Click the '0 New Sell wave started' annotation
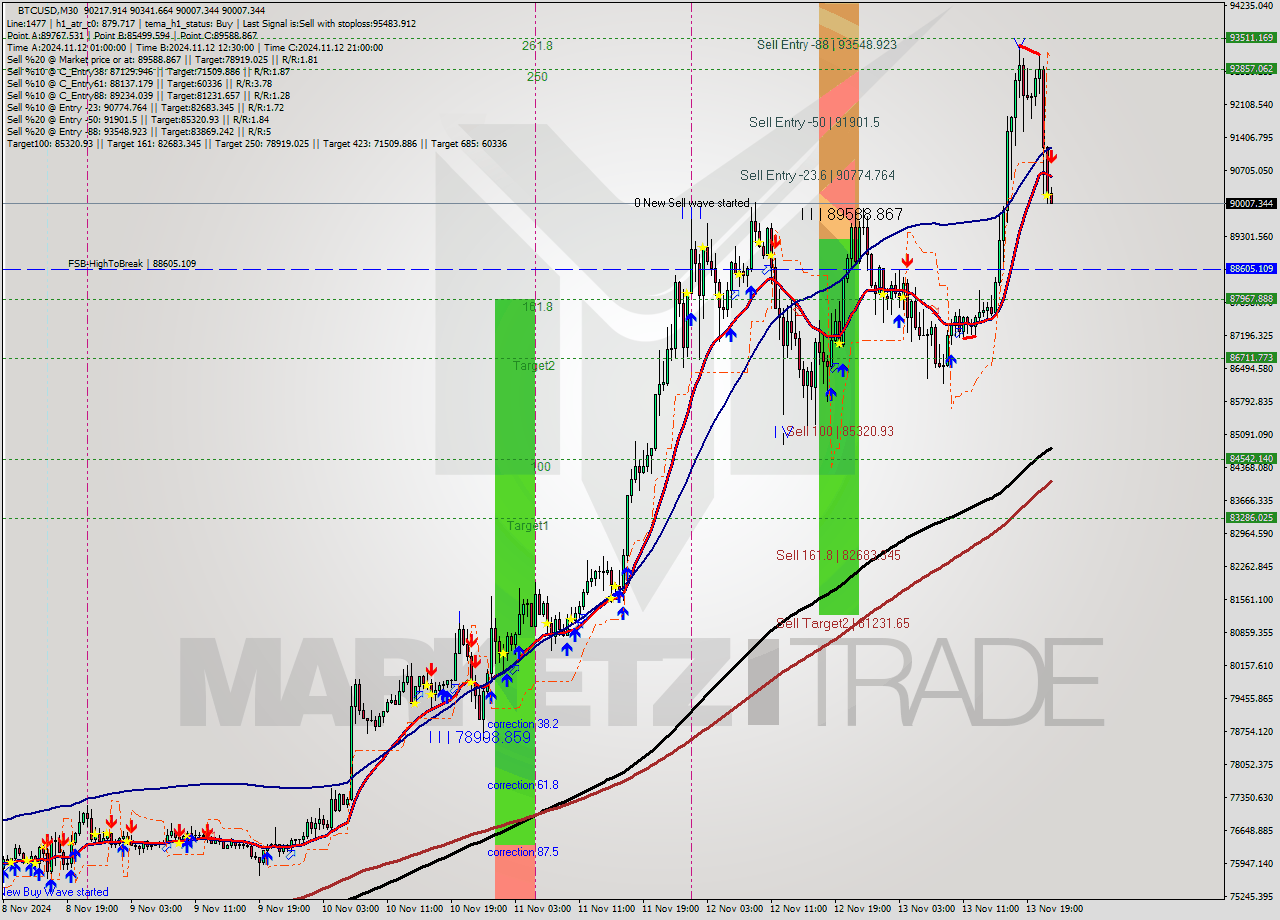 coord(691,203)
